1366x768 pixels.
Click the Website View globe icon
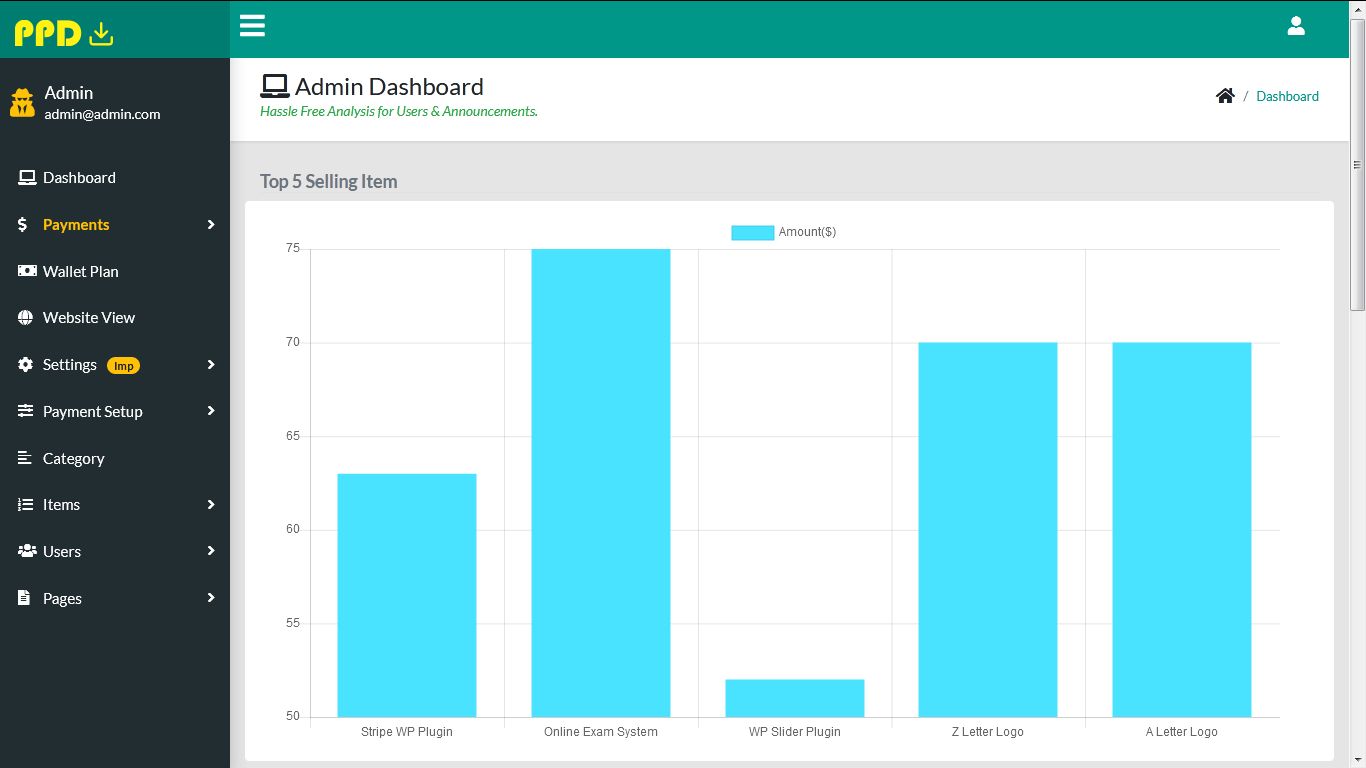point(26,318)
